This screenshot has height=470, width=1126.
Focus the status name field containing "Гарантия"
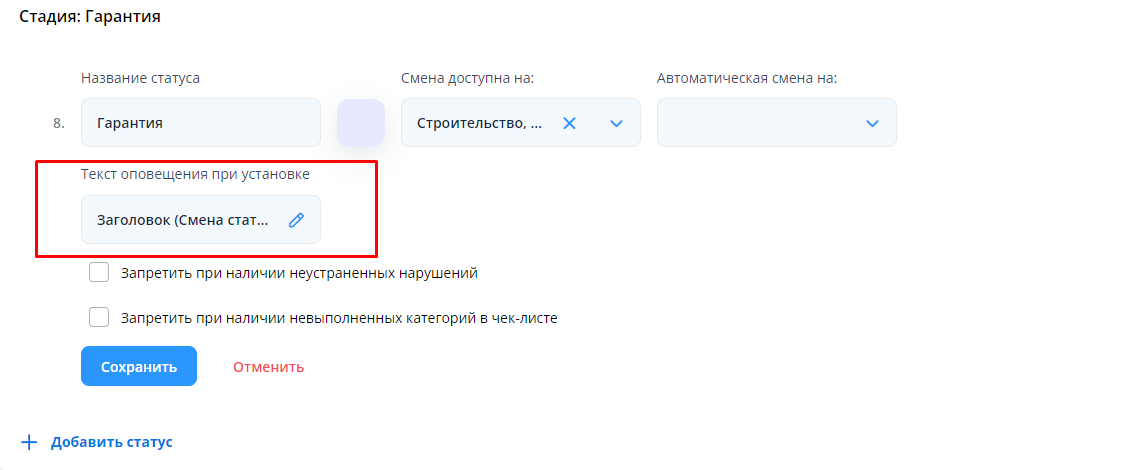pyautogui.click(x=200, y=123)
